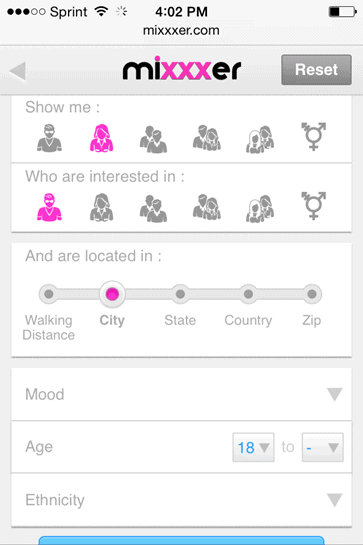Select the male couple icon under Show me
363x545 pixels.
pyautogui.click(x=153, y=139)
